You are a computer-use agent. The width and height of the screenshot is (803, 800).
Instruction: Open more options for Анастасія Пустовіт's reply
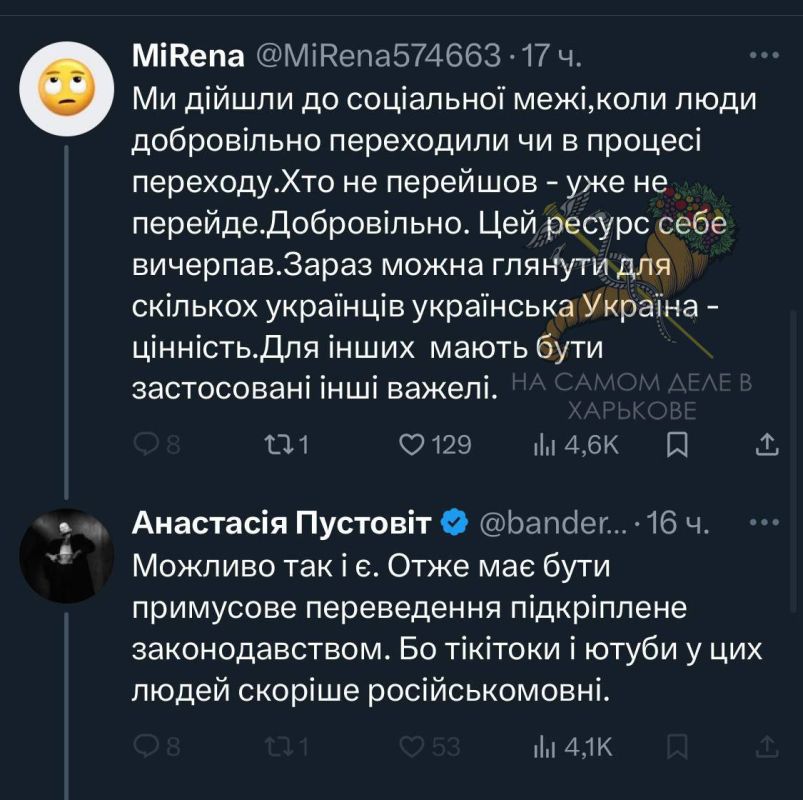763,521
